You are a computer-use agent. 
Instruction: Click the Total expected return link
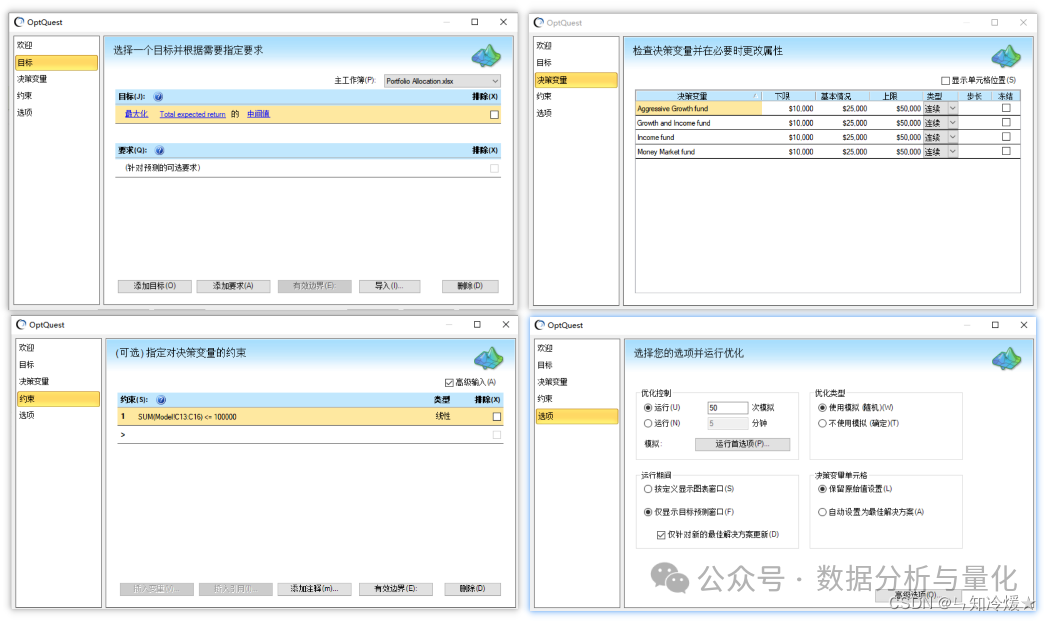tap(192, 115)
